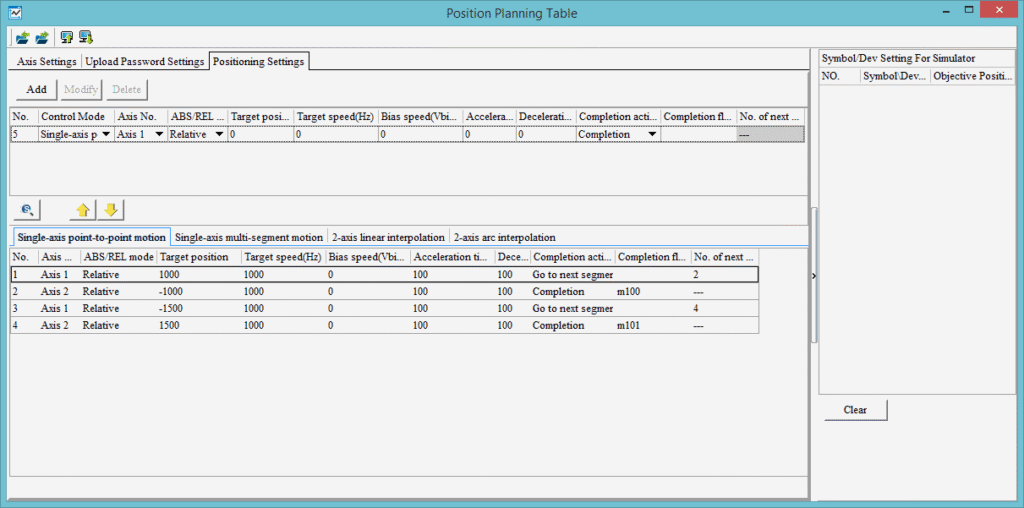Open the Completion action dropdown in row 5
The image size is (1024, 508).
tap(652, 135)
